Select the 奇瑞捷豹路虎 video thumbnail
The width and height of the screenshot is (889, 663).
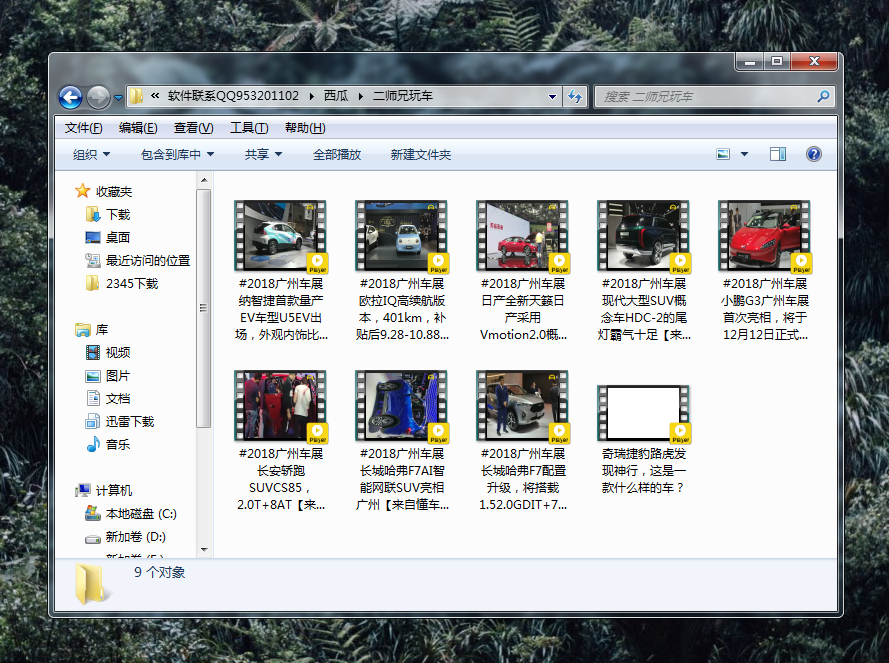tap(643, 413)
